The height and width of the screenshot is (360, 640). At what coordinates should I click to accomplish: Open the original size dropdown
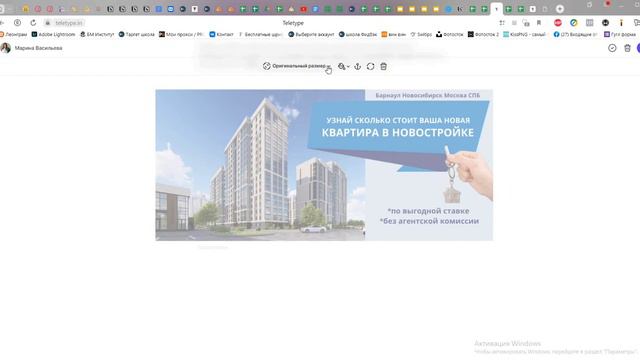(297, 66)
